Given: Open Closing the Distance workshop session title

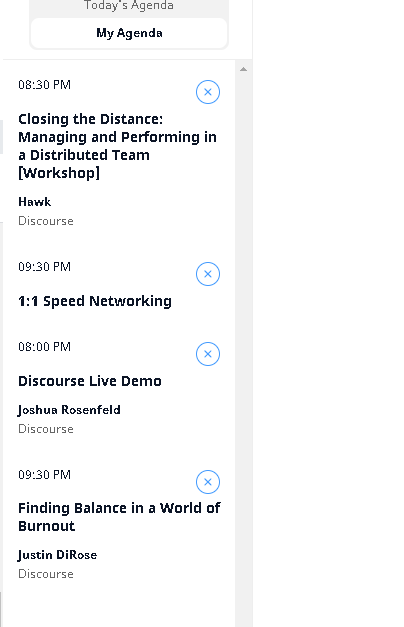Looking at the screenshot, I should [x=118, y=146].
